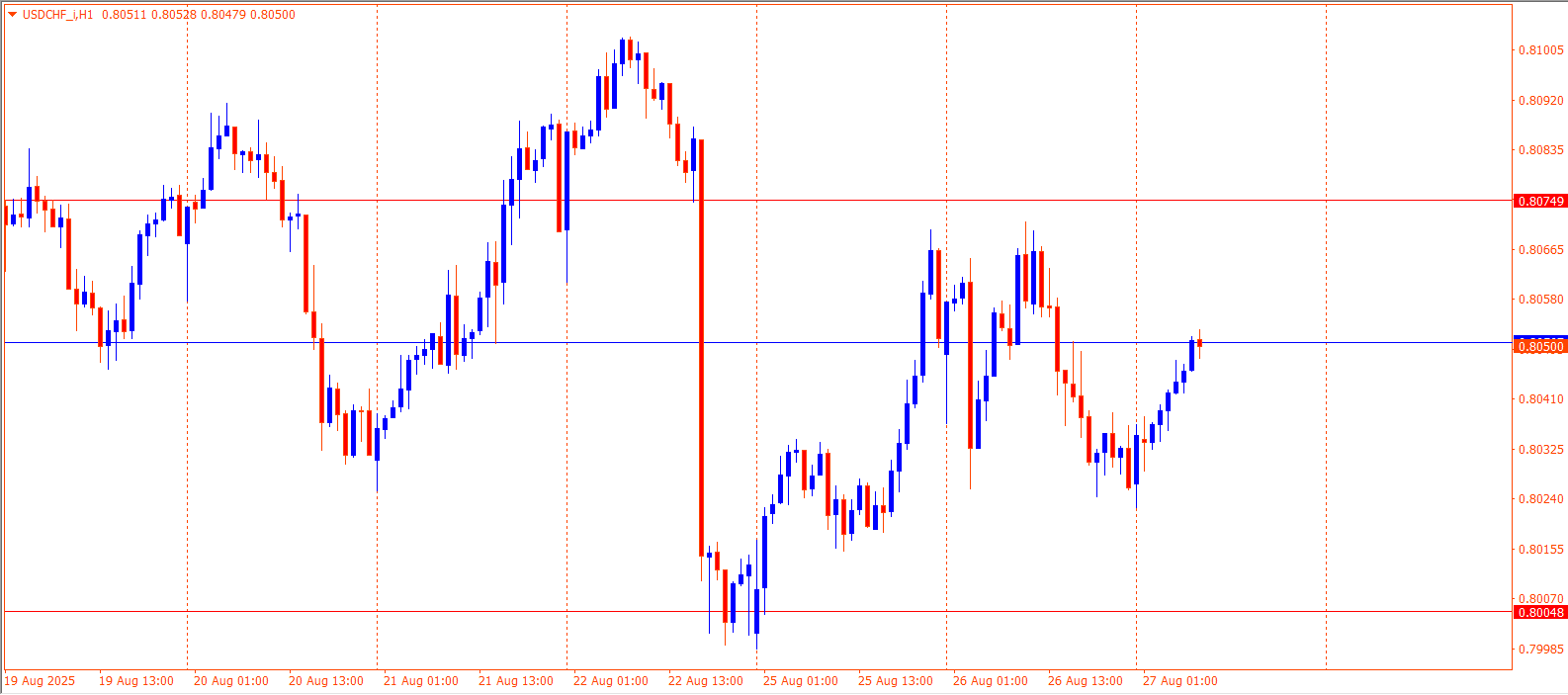Click the OHLC values starting 0.80511

[199, 15]
